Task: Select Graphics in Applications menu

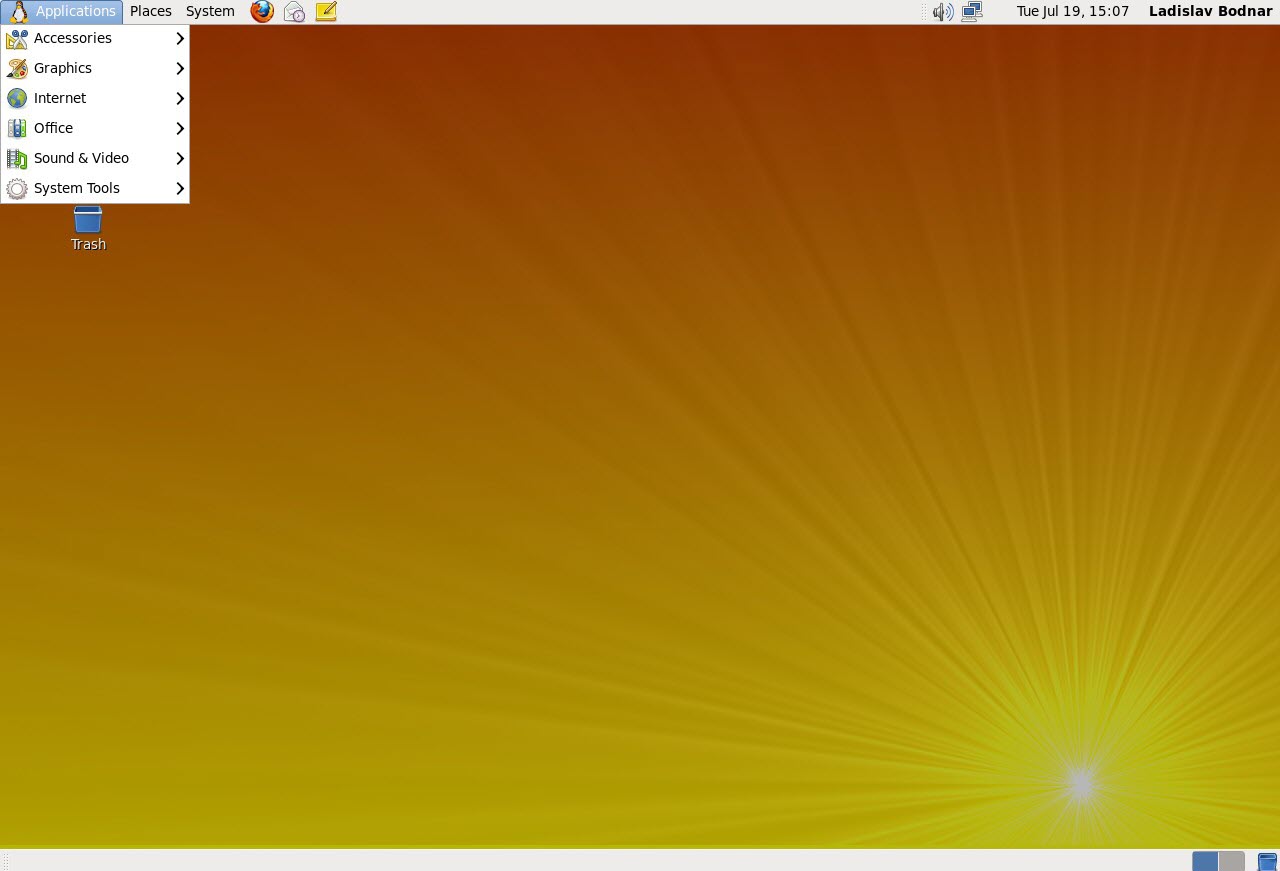Action: (x=95, y=69)
